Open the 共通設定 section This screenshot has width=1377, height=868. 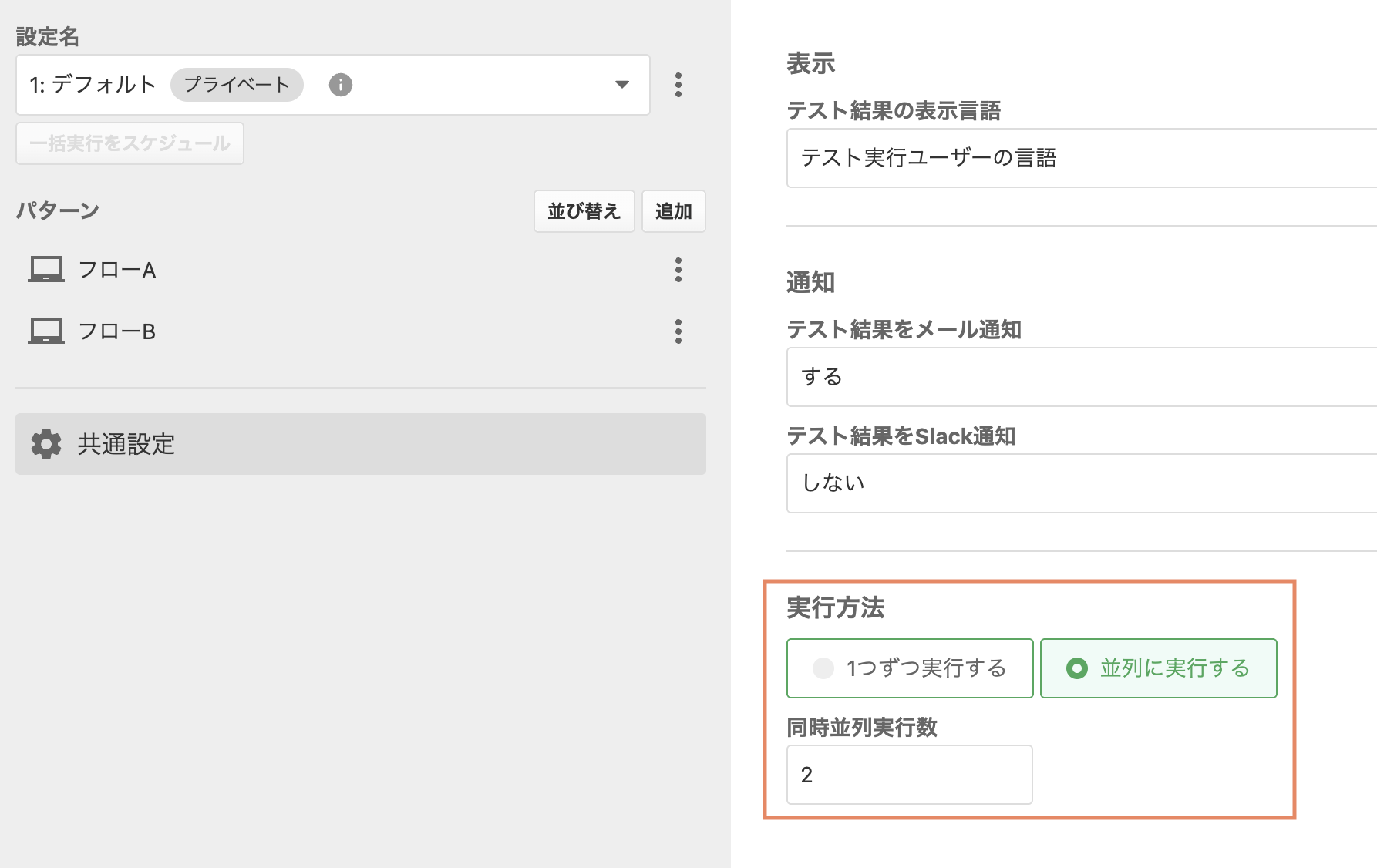pos(361,444)
